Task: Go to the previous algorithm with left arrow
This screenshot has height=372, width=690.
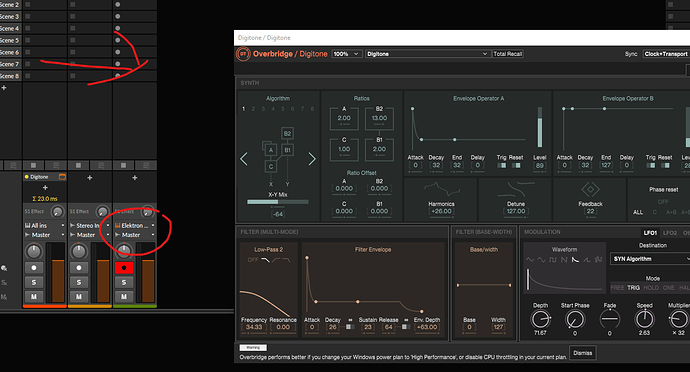Action: 244,159
